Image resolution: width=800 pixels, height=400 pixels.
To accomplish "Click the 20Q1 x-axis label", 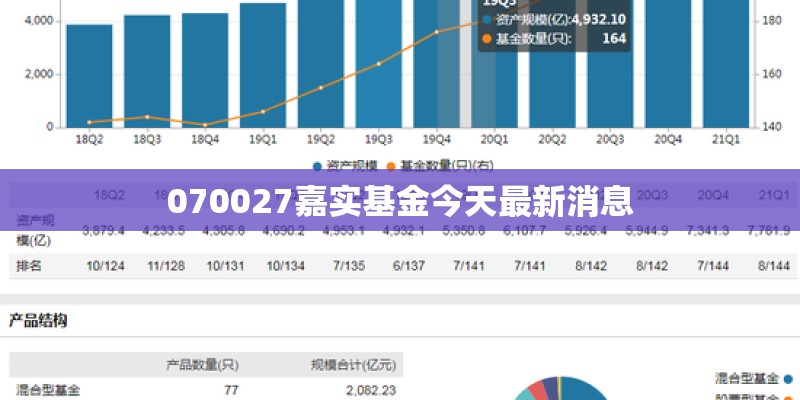I will click(x=494, y=139).
